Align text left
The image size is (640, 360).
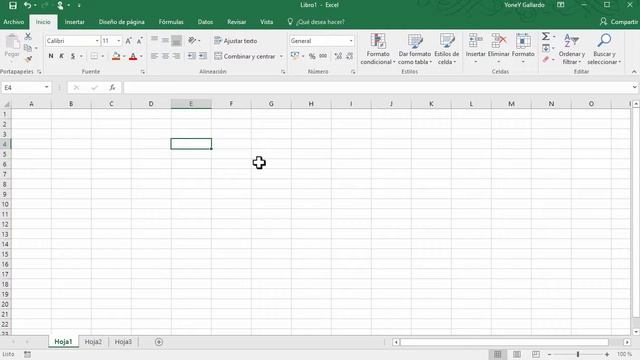pyautogui.click(x=154, y=56)
